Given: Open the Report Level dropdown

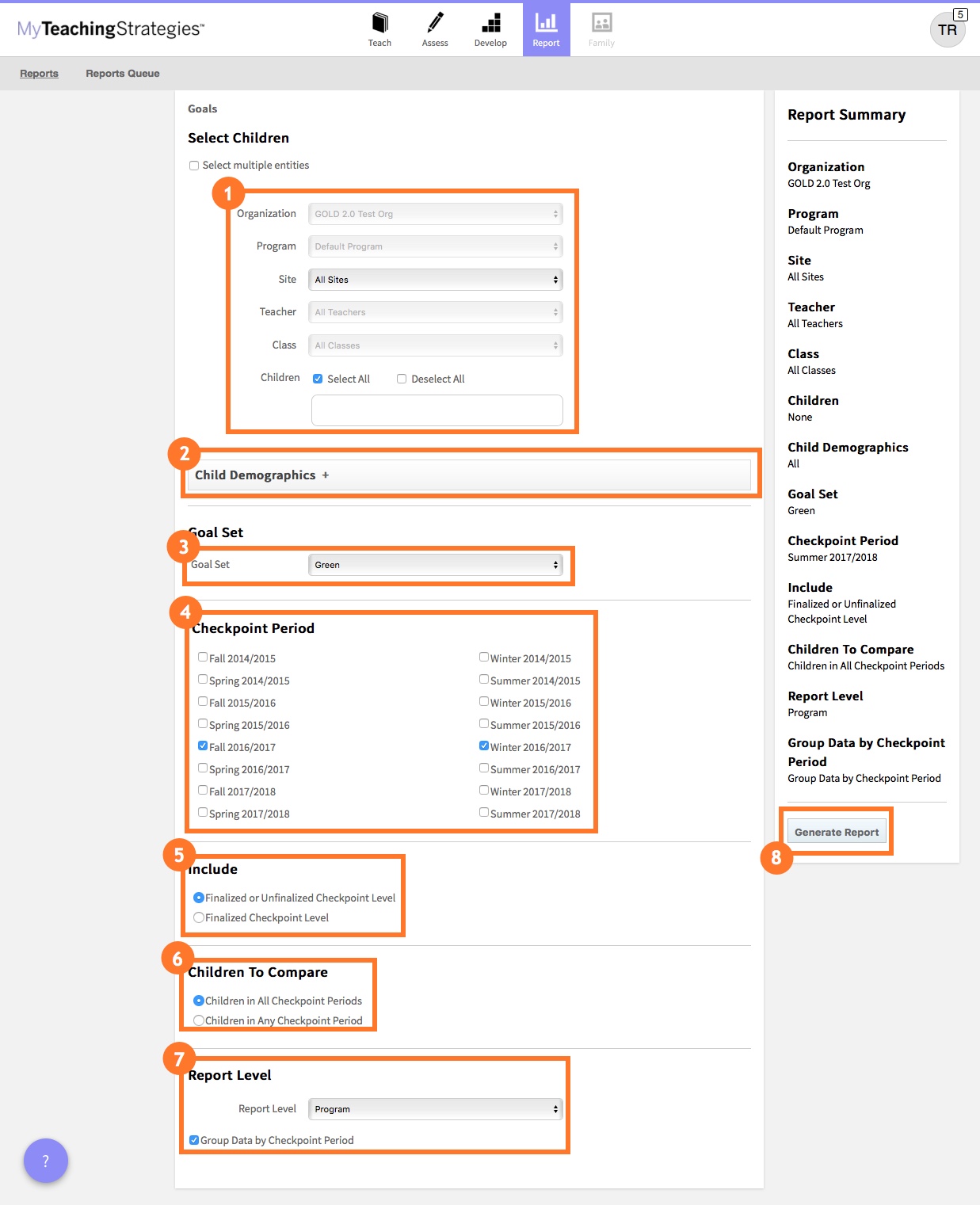Looking at the screenshot, I should pyautogui.click(x=435, y=1109).
